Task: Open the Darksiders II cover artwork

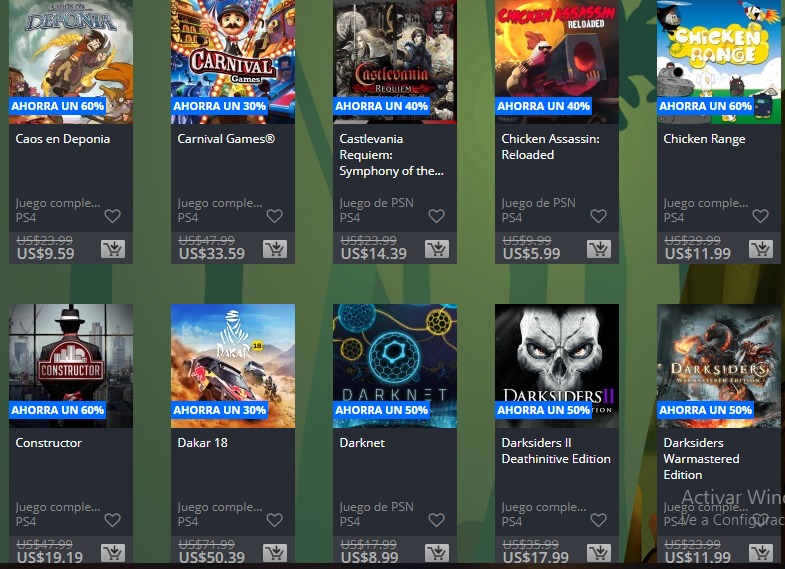Action: [x=557, y=366]
